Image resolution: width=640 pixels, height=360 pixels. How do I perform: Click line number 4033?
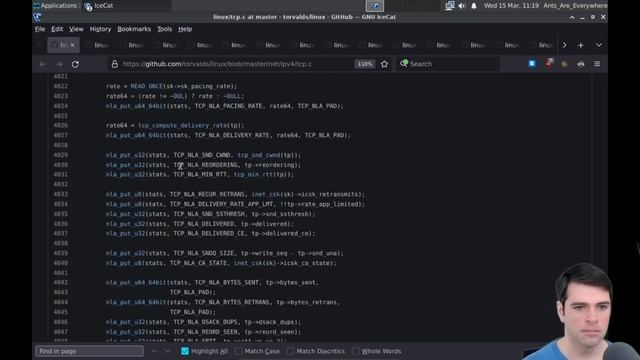[x=60, y=194]
